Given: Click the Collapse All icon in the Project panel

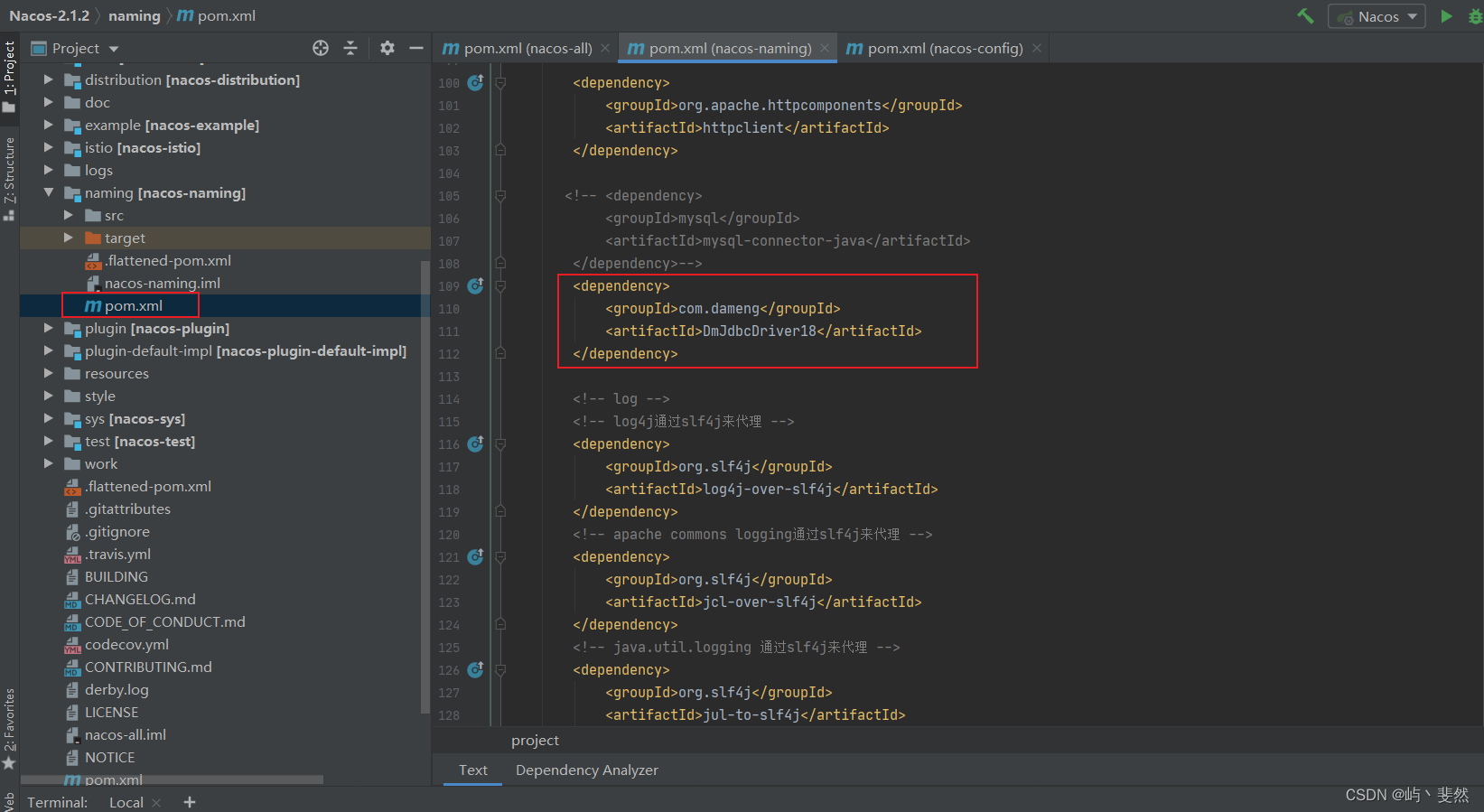Looking at the screenshot, I should [350, 48].
